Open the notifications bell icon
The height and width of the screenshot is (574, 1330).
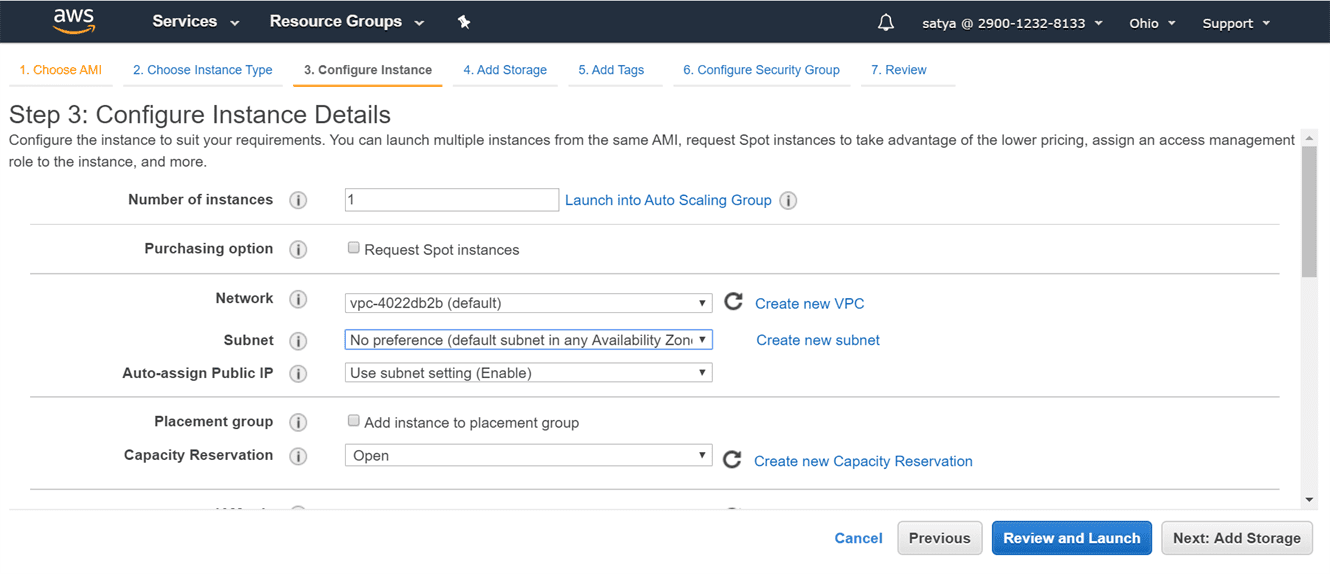(x=886, y=23)
